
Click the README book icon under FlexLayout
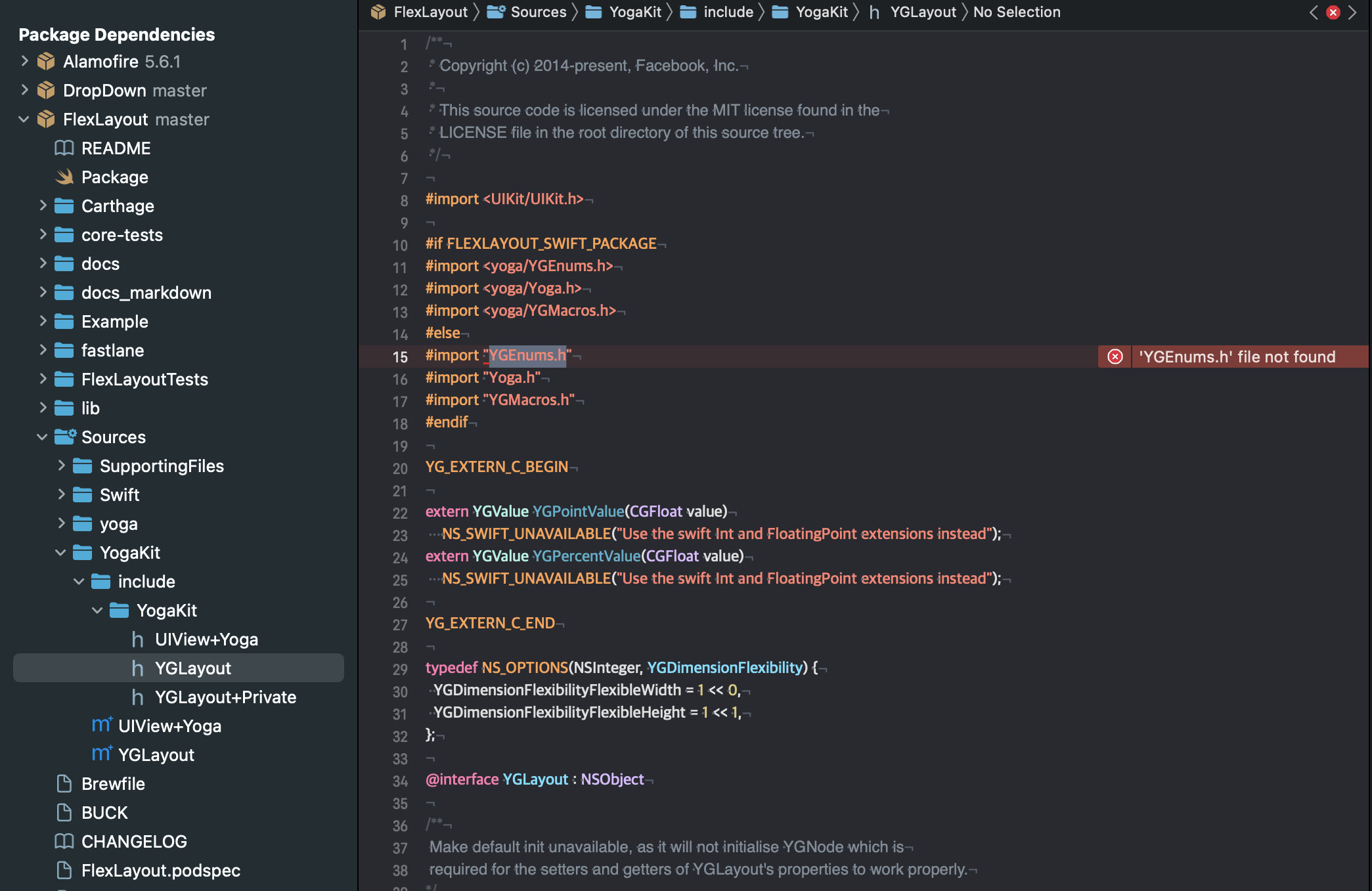coord(64,148)
